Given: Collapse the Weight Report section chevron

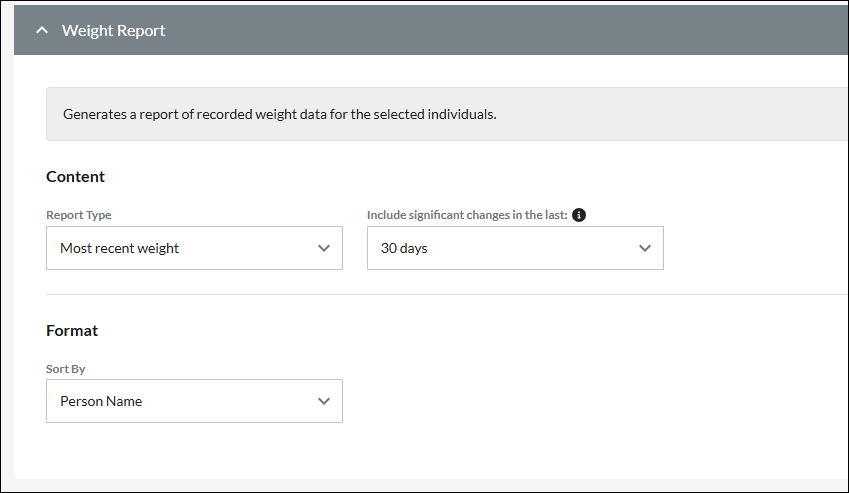Looking at the screenshot, I should [42, 31].
